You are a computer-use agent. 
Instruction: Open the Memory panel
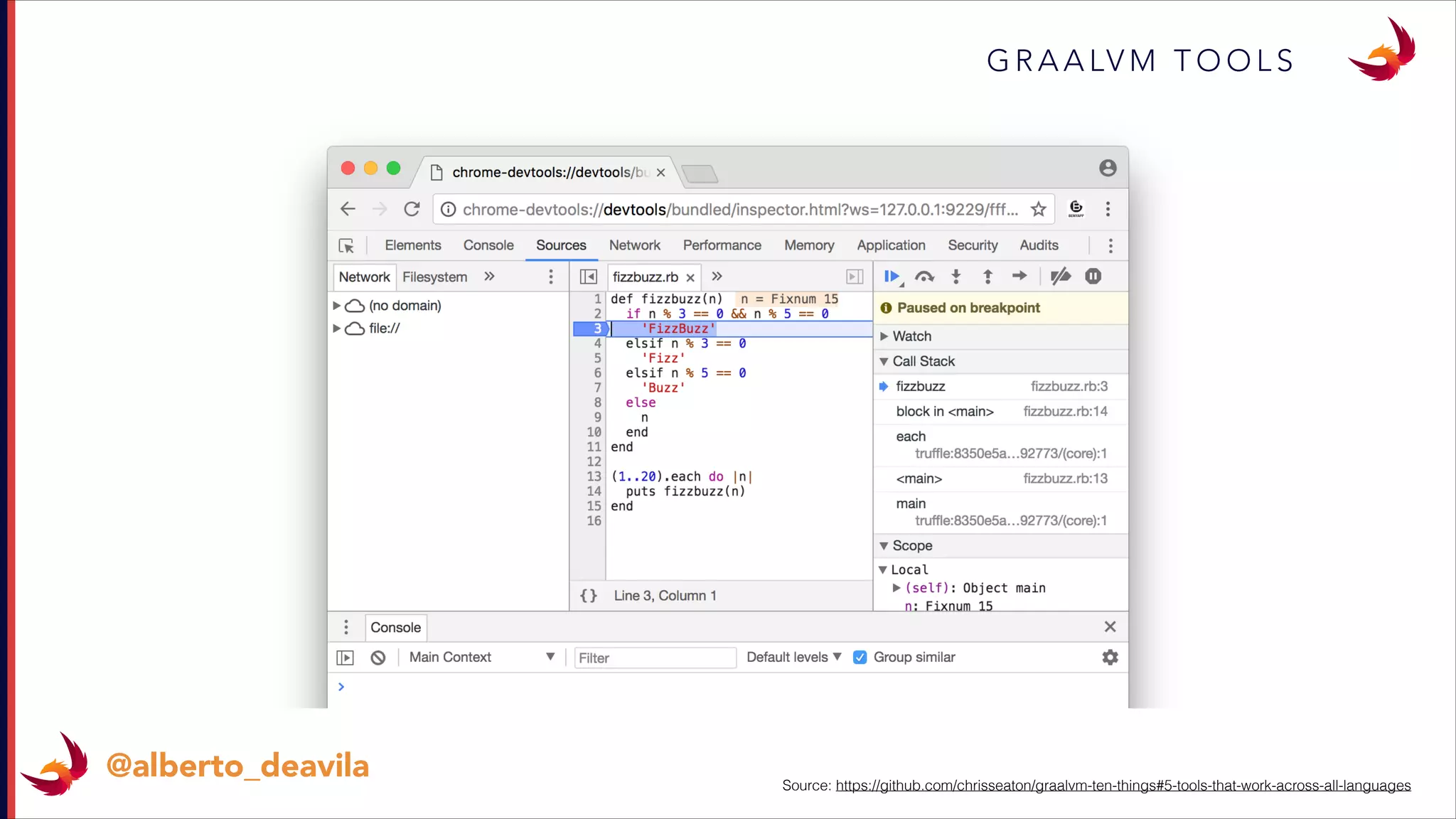point(809,245)
